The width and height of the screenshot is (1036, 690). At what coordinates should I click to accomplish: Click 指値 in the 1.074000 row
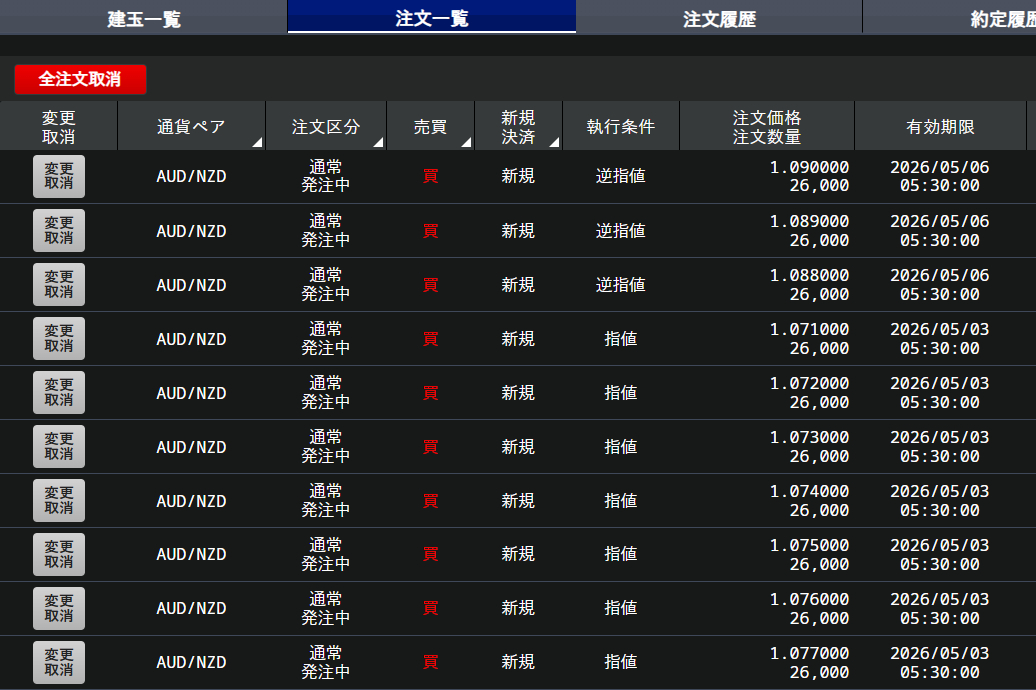coord(620,501)
